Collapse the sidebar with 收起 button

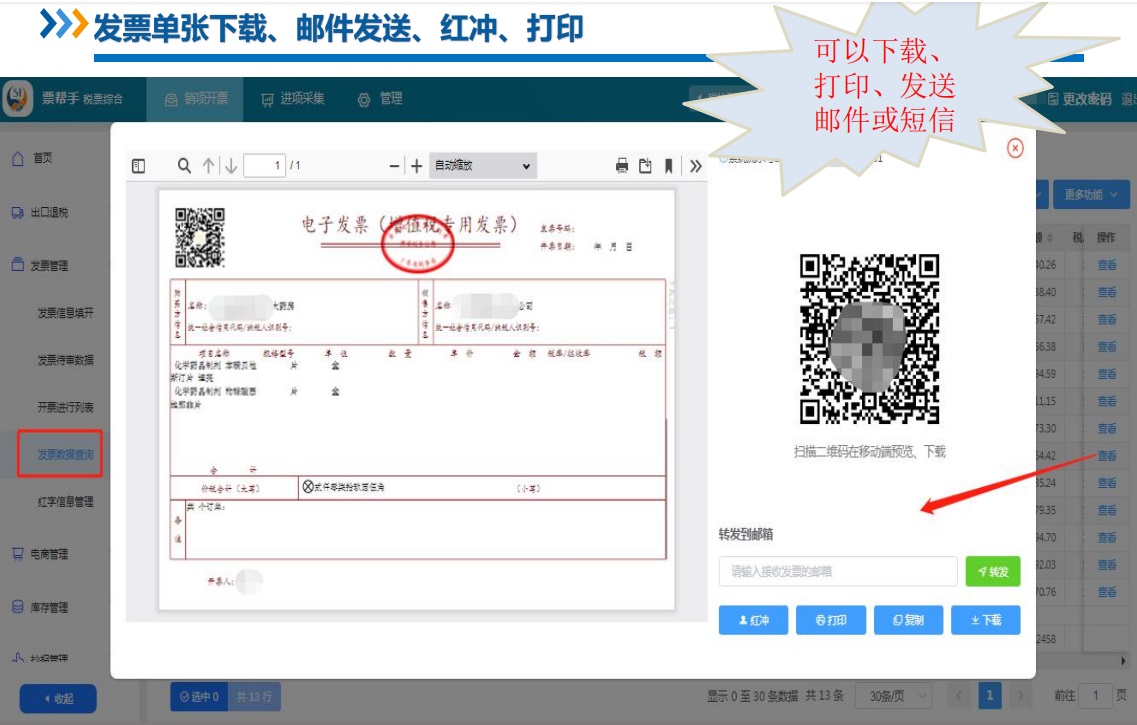(58, 699)
